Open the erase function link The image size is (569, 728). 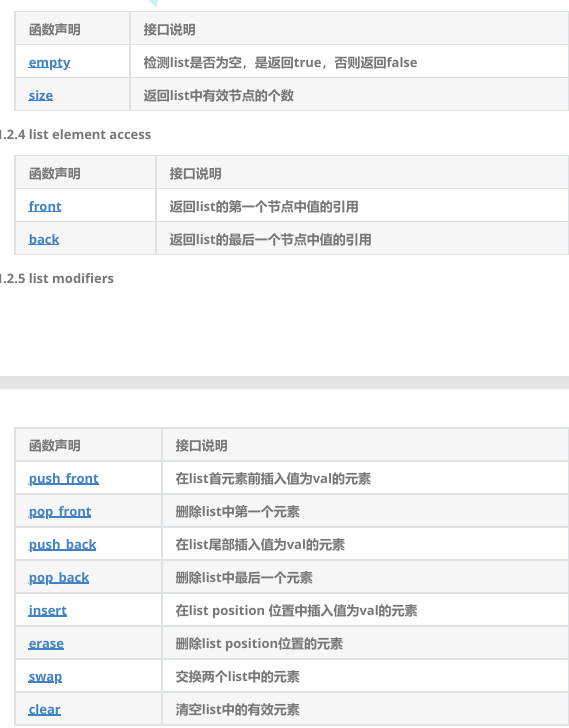(x=46, y=644)
